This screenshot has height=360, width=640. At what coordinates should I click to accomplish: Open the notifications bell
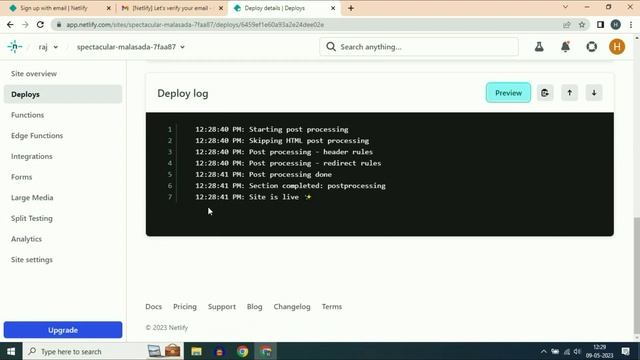coord(565,47)
